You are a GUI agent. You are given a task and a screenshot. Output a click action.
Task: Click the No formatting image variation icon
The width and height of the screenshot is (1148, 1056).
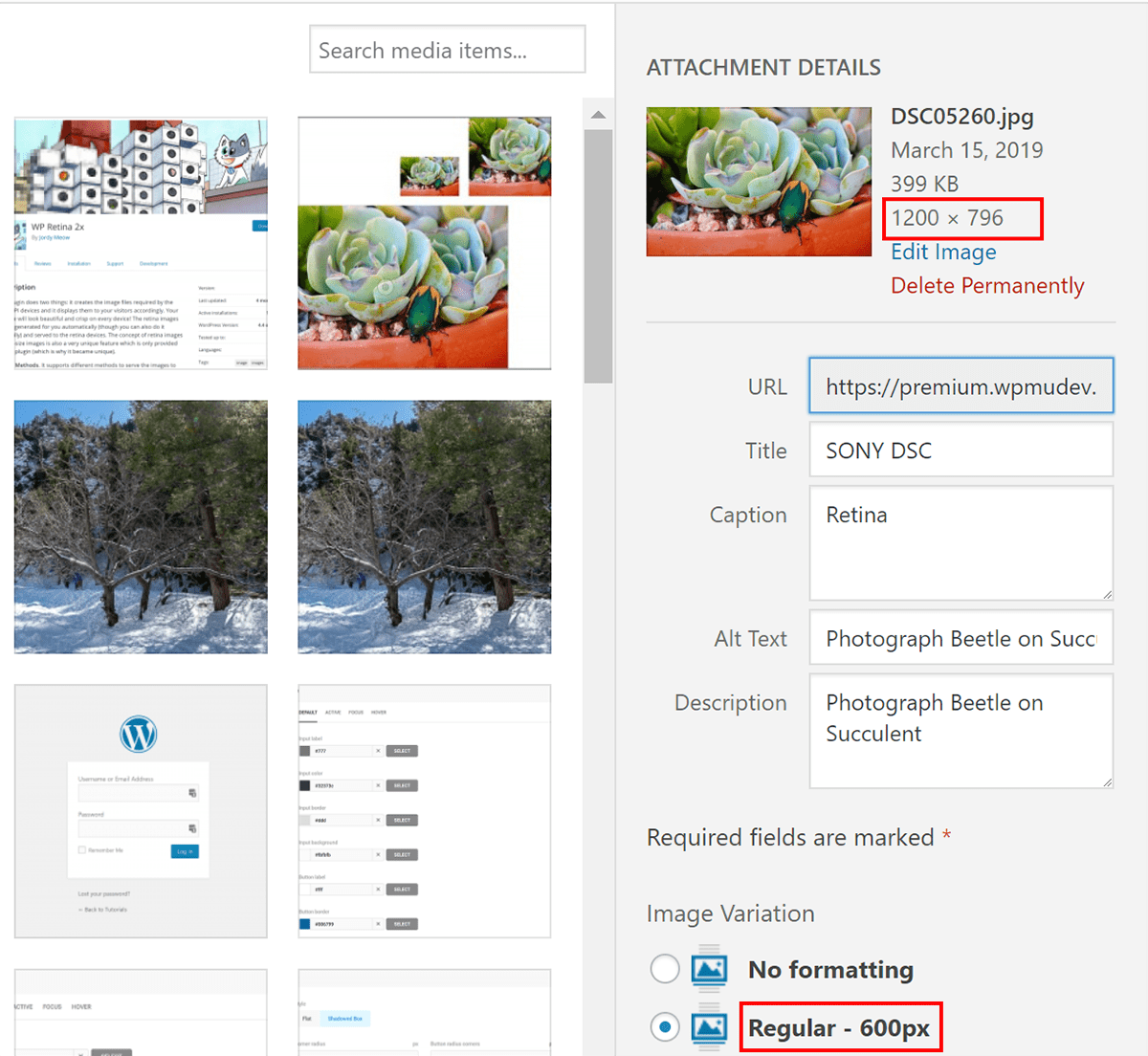[709, 970]
